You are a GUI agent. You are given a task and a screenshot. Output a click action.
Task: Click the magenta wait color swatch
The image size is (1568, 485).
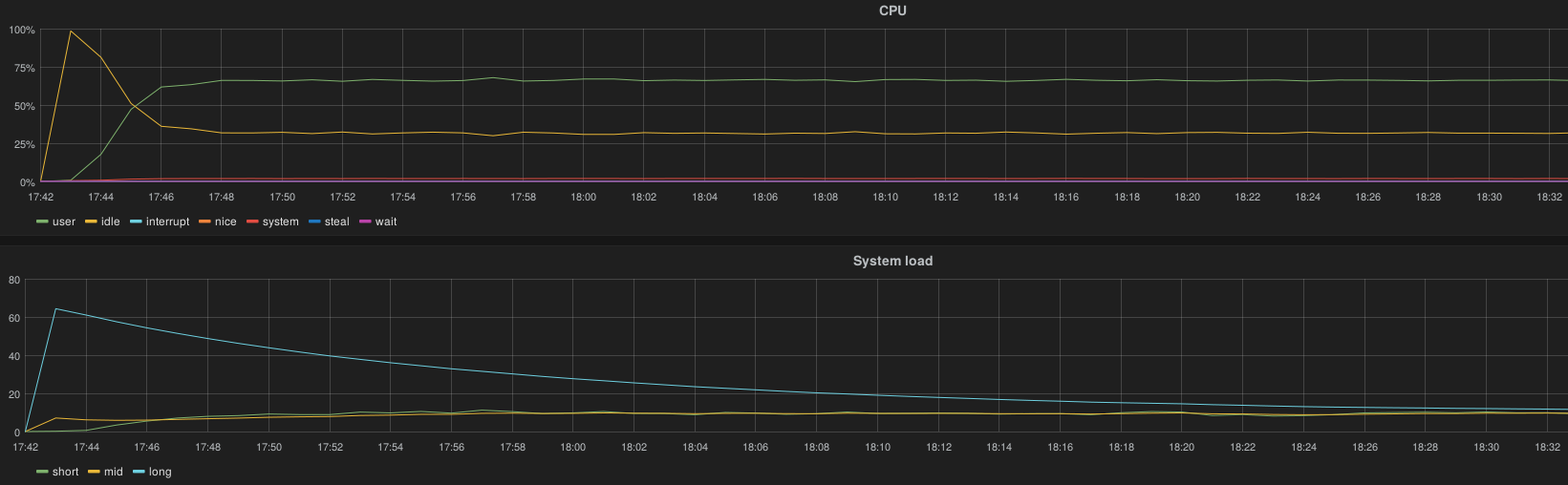tap(365, 221)
